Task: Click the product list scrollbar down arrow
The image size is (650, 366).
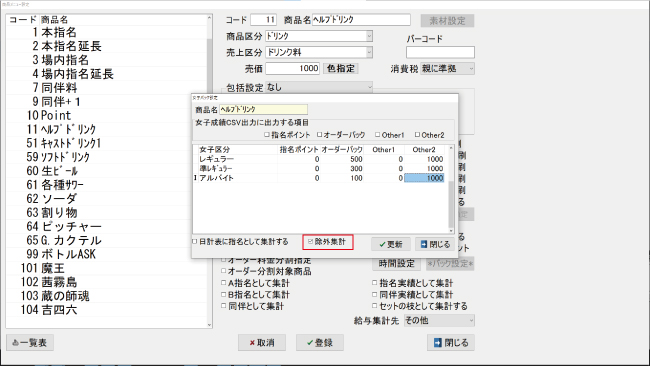Action: [x=209, y=325]
